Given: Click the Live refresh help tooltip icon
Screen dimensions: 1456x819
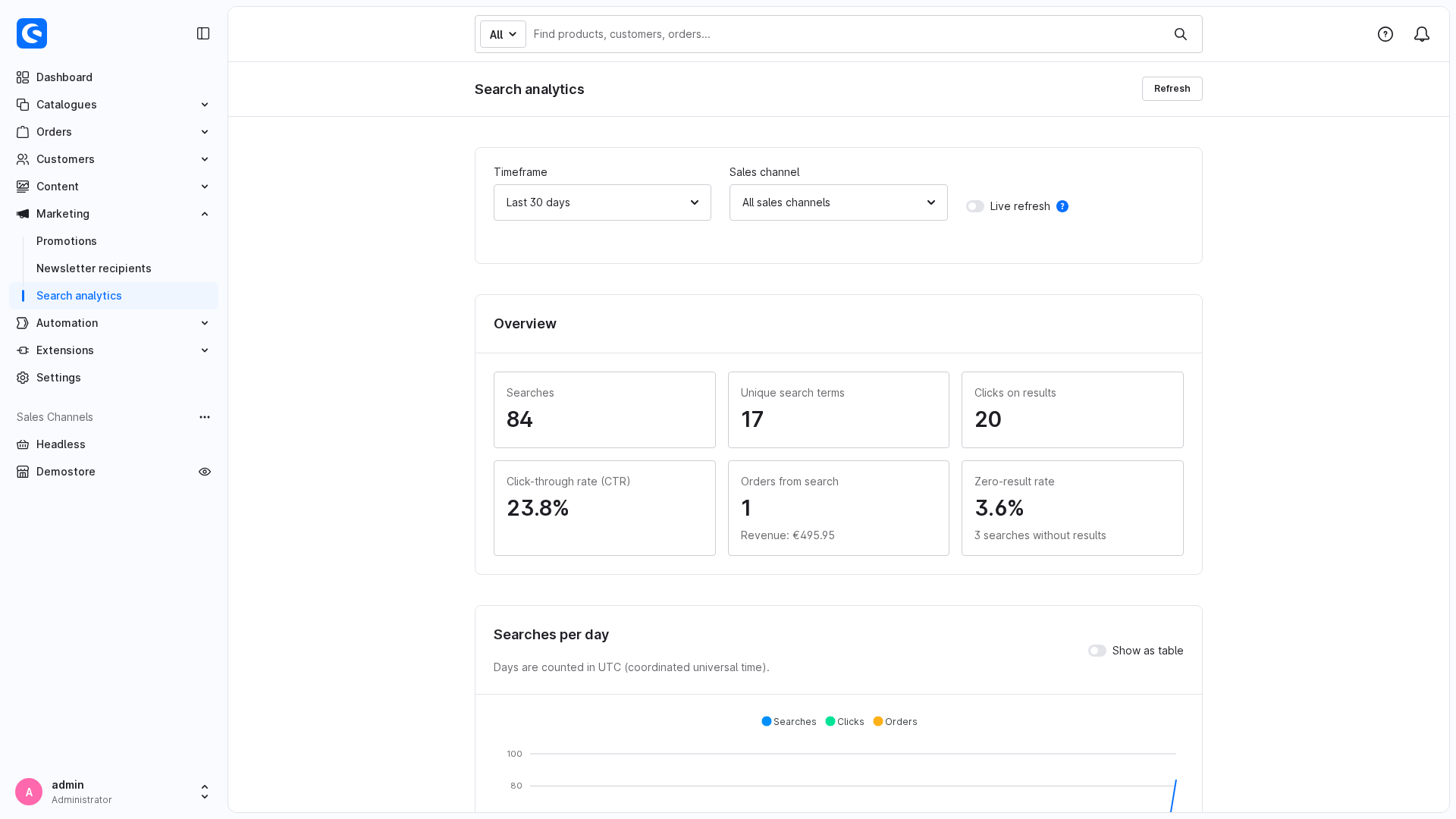Looking at the screenshot, I should 1062,206.
